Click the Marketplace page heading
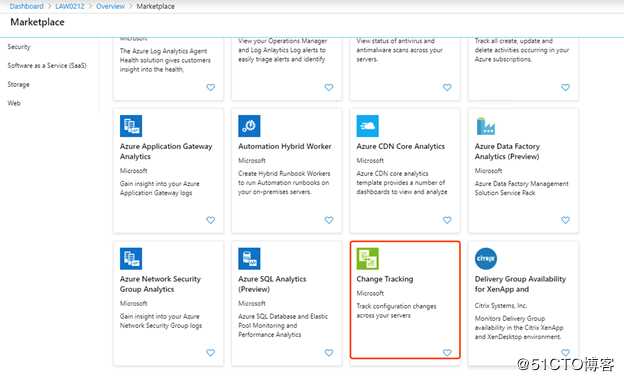The height and width of the screenshot is (381, 624). tap(37, 22)
